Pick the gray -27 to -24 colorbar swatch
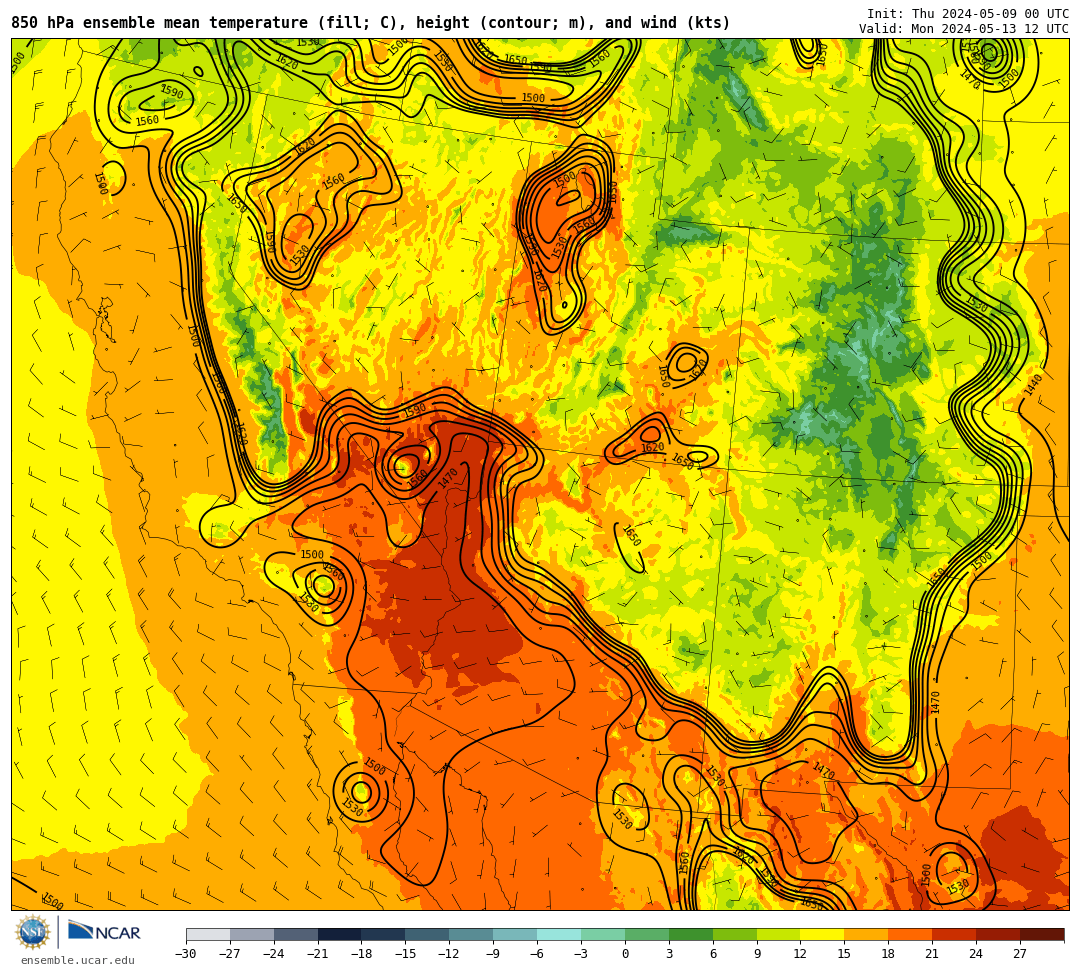The height and width of the screenshot is (973, 1080). tap(252, 934)
